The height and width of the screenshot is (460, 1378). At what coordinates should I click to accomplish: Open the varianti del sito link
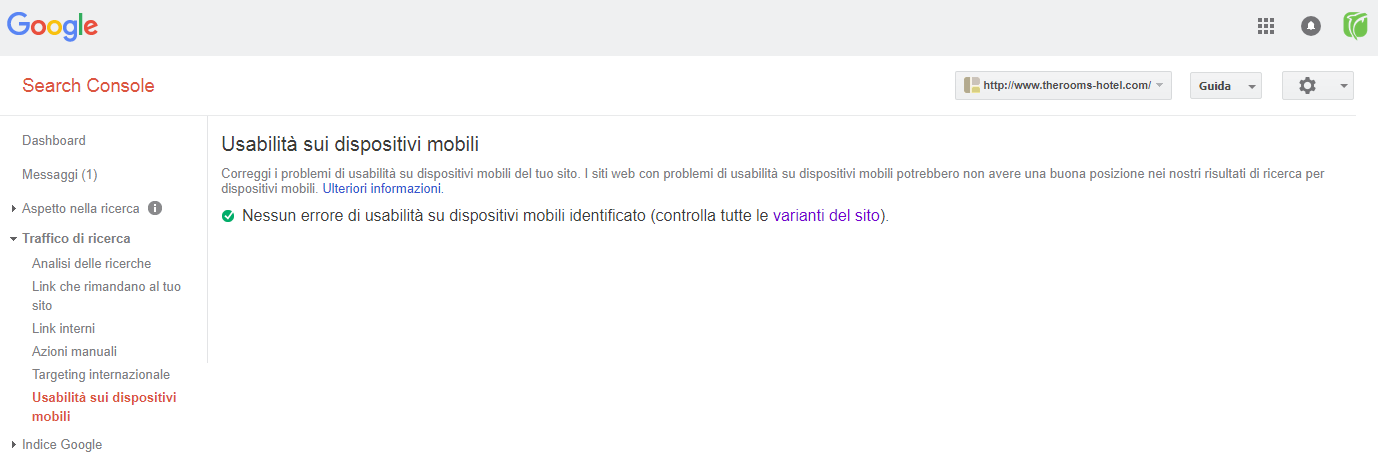click(826, 215)
